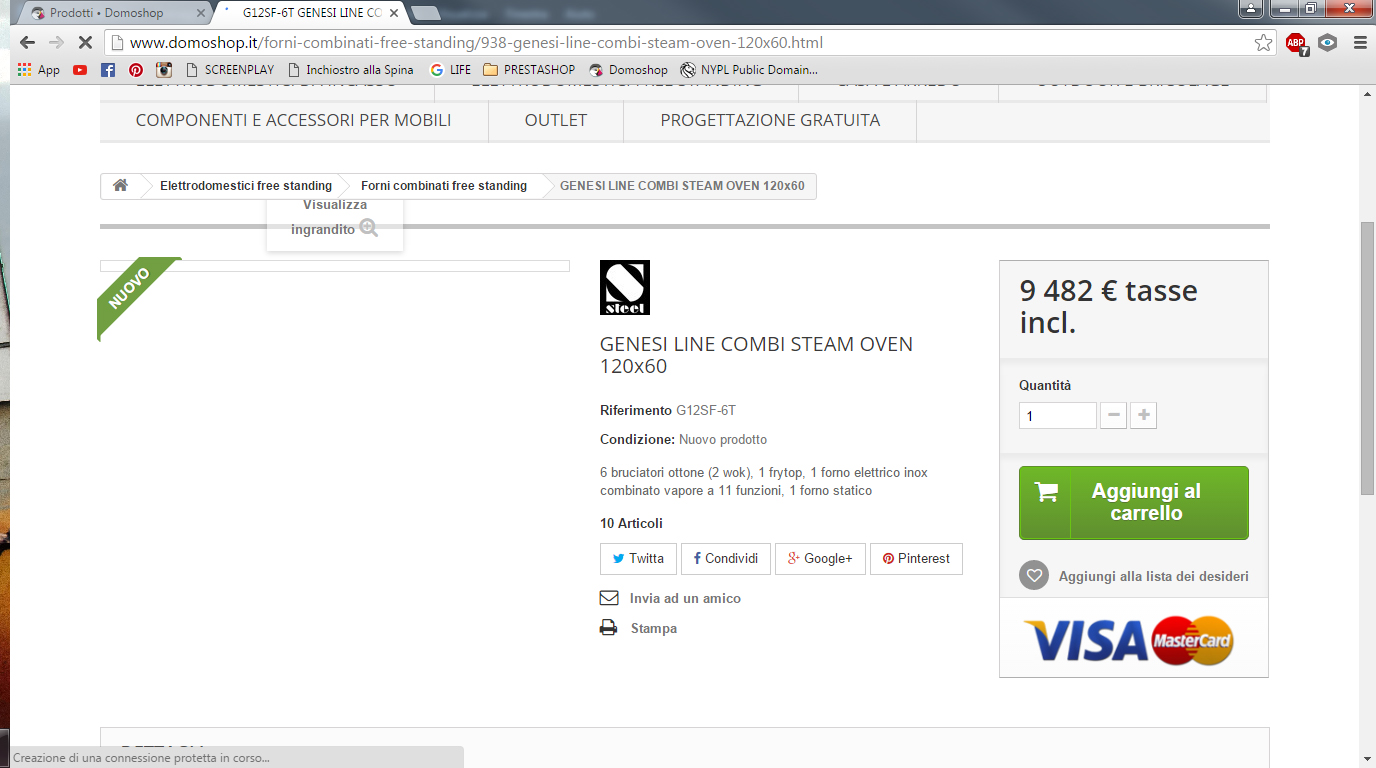This screenshot has width=1376, height=768.
Task: Open the OUTLET menu item
Action: coord(556,120)
